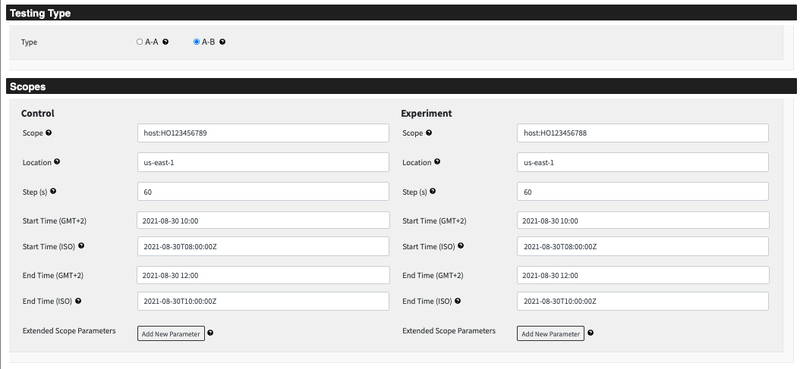Select the A-B testing type radio button
The width and height of the screenshot is (800, 369).
(x=196, y=42)
